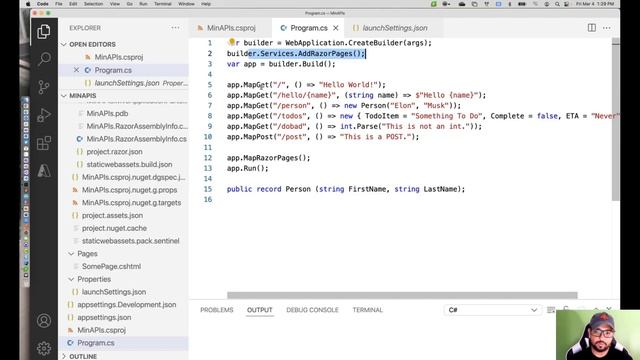
Task: Open the Search view in activity bar
Action: point(44,59)
